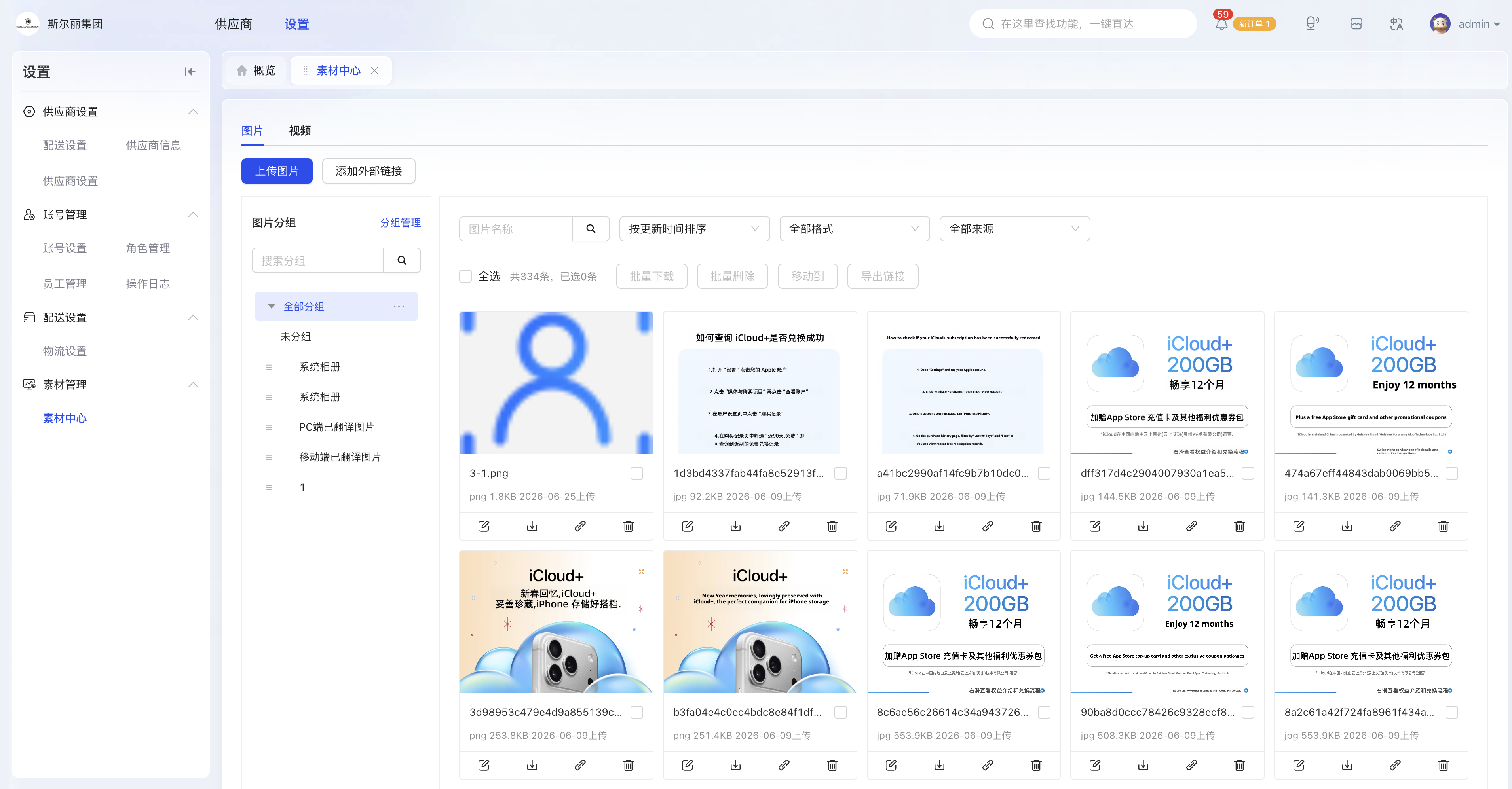Screen dimensions: 1512x789
Task: Edit the a41bc2990af1 image name
Action: (891, 526)
